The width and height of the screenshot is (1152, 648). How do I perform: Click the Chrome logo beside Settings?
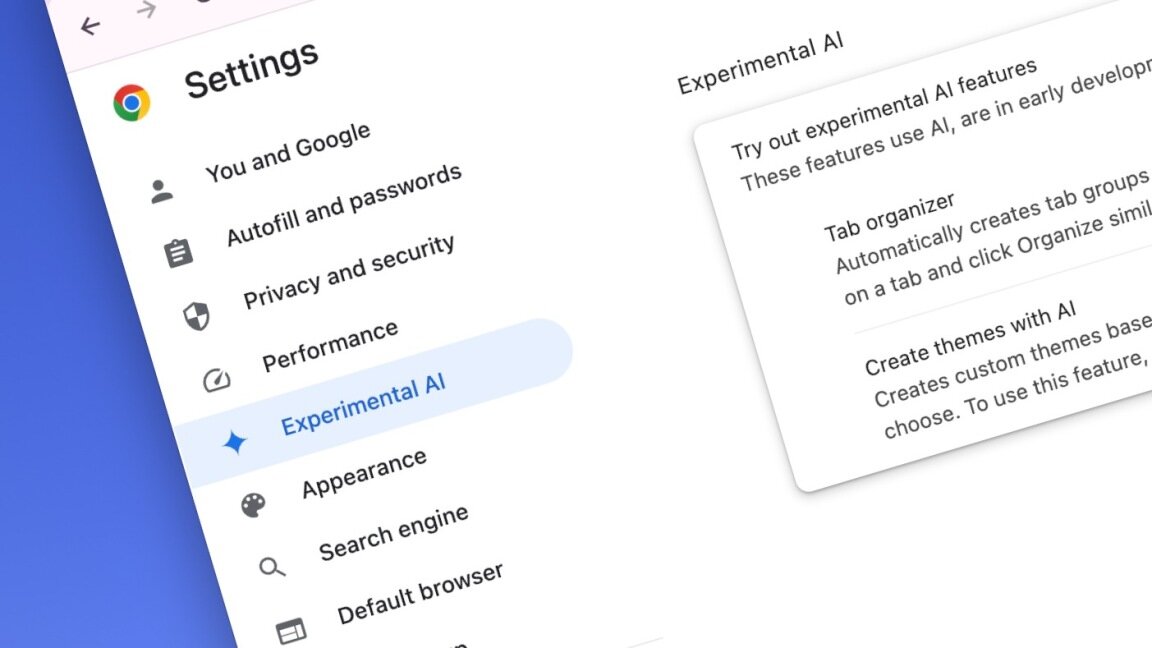pyautogui.click(x=132, y=103)
